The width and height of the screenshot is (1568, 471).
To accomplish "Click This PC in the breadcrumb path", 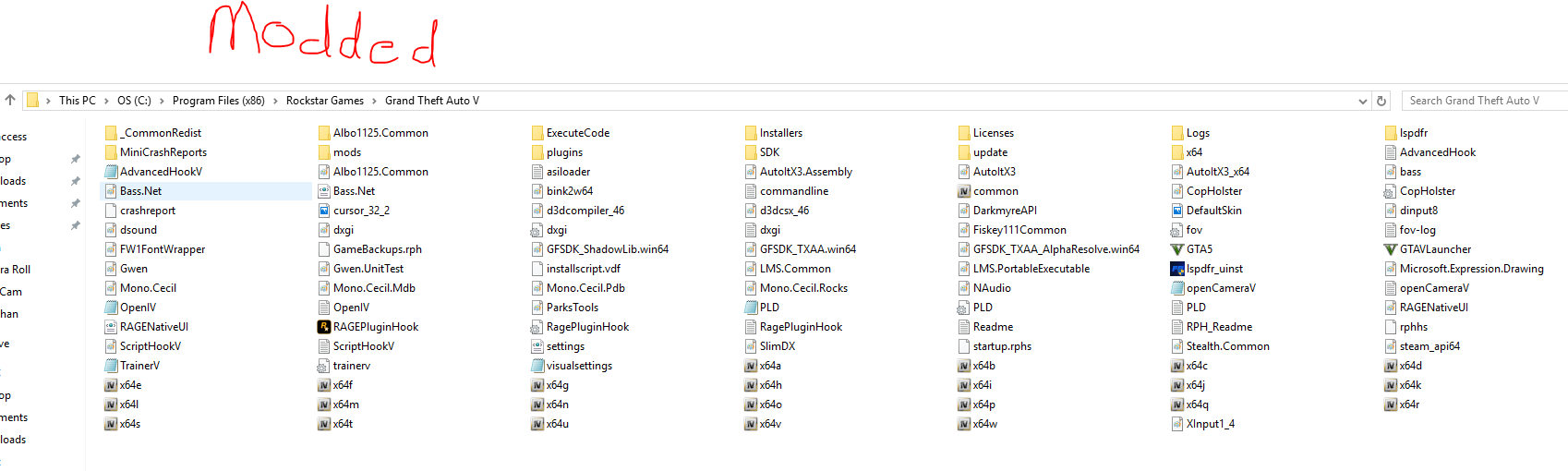I will click(x=78, y=101).
